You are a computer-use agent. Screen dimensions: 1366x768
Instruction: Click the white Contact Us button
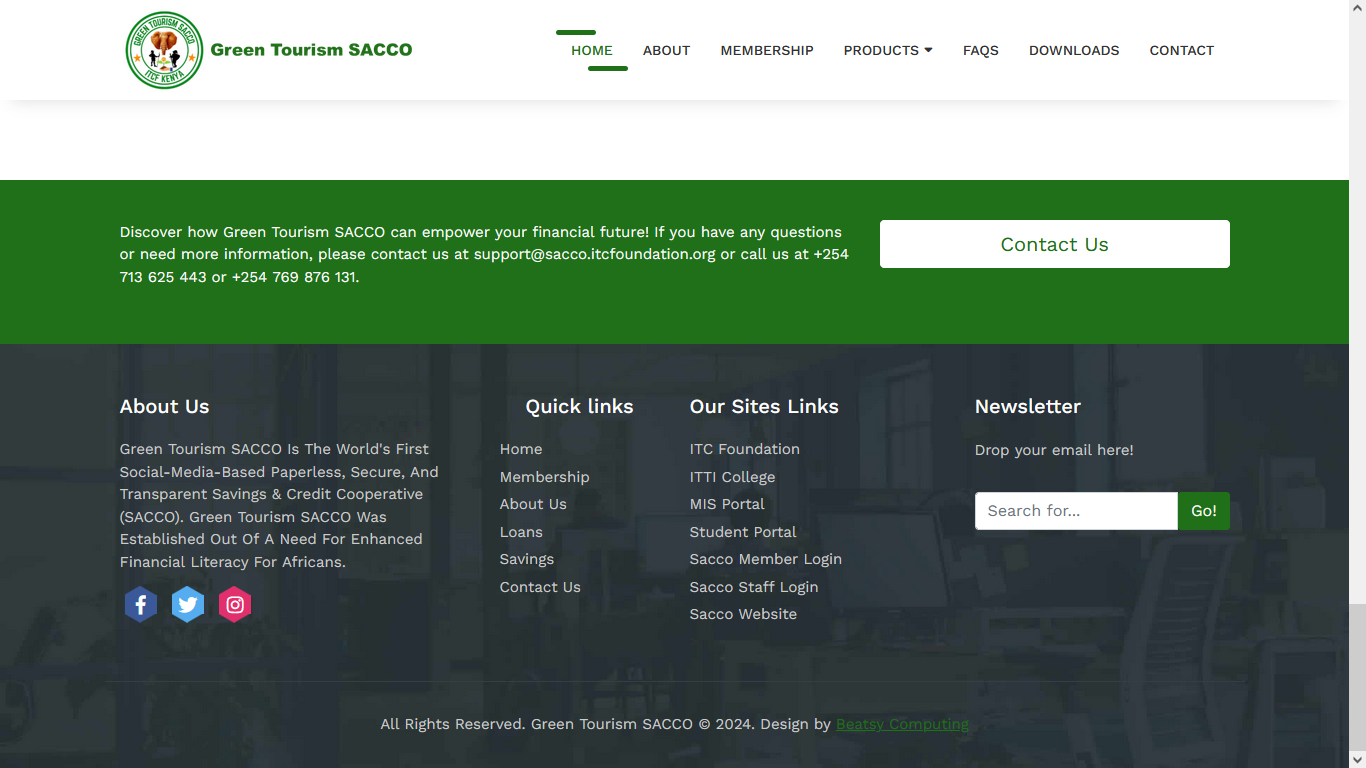[x=1054, y=244]
